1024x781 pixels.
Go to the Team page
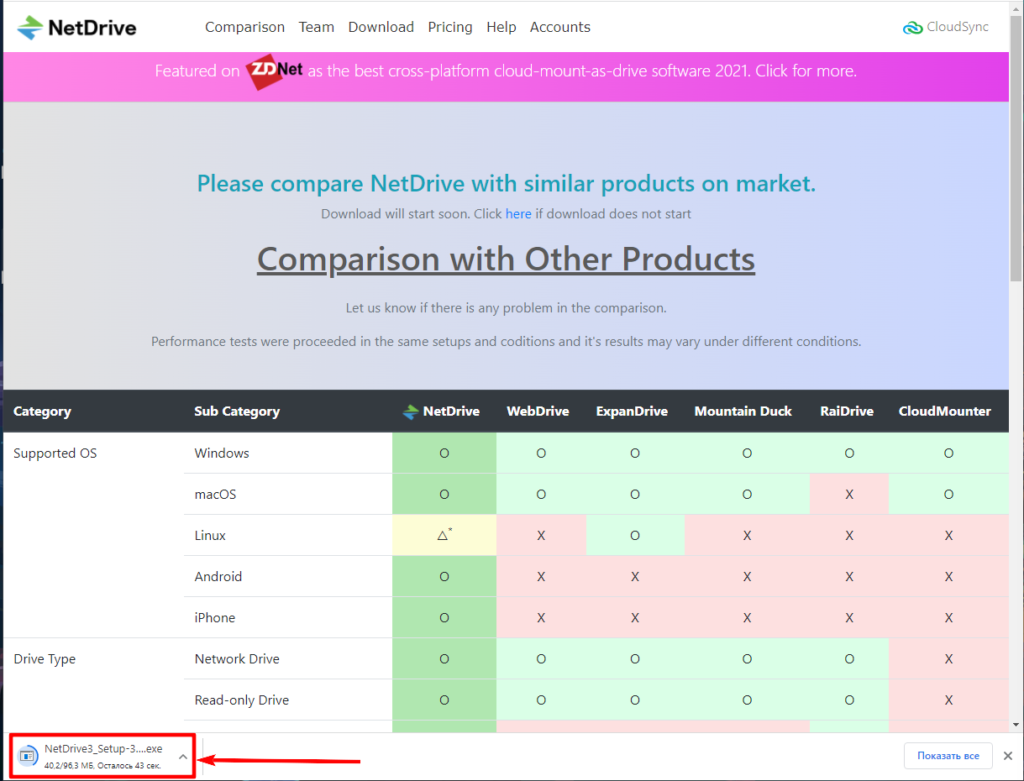[316, 27]
